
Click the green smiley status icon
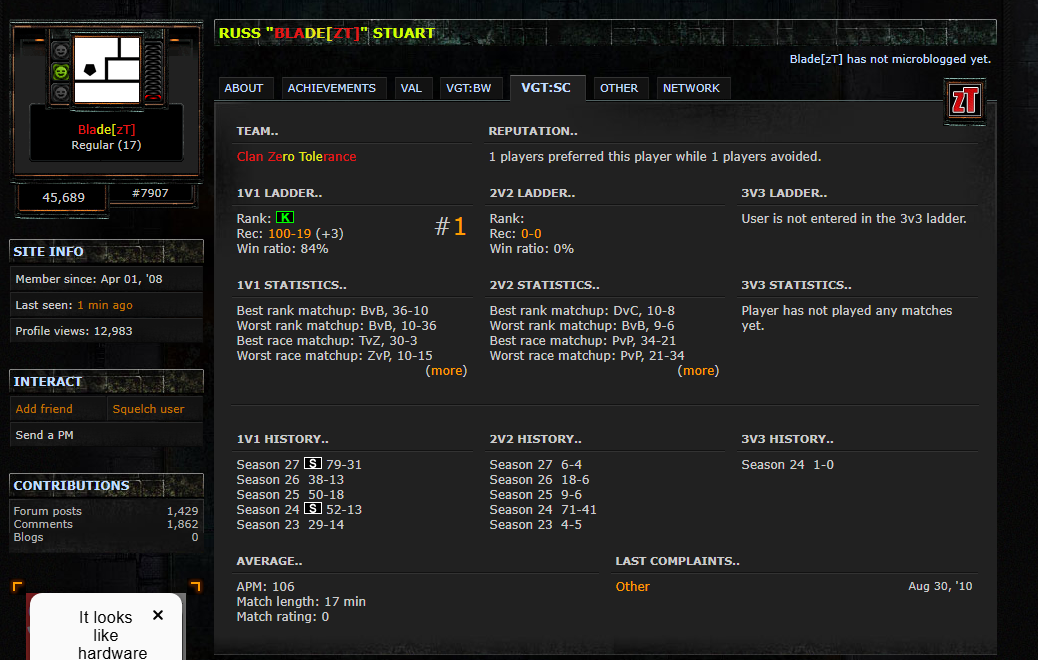tap(61, 71)
